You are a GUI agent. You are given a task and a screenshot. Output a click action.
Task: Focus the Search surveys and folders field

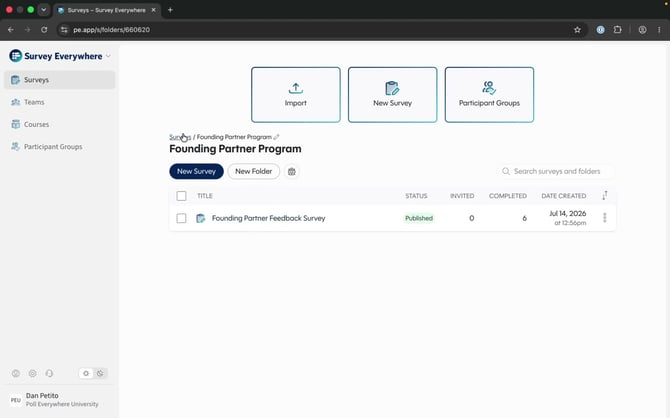[x=557, y=171]
